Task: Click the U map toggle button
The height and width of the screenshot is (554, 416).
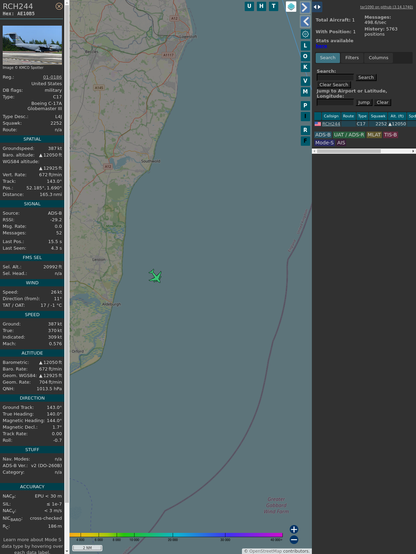Action: click(x=249, y=6)
